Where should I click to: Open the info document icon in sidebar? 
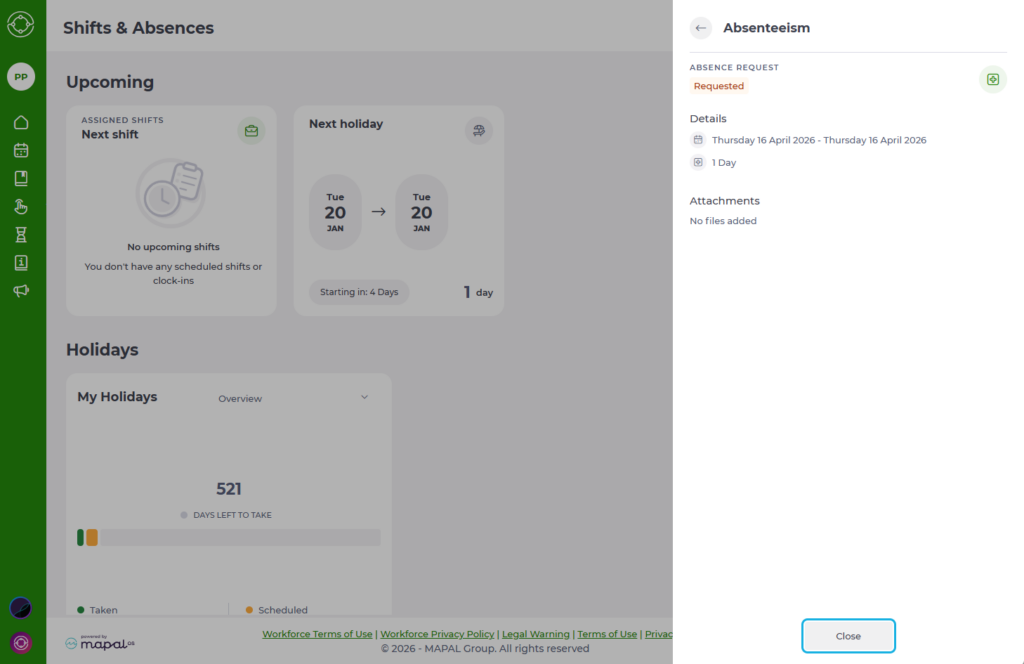pos(21,263)
